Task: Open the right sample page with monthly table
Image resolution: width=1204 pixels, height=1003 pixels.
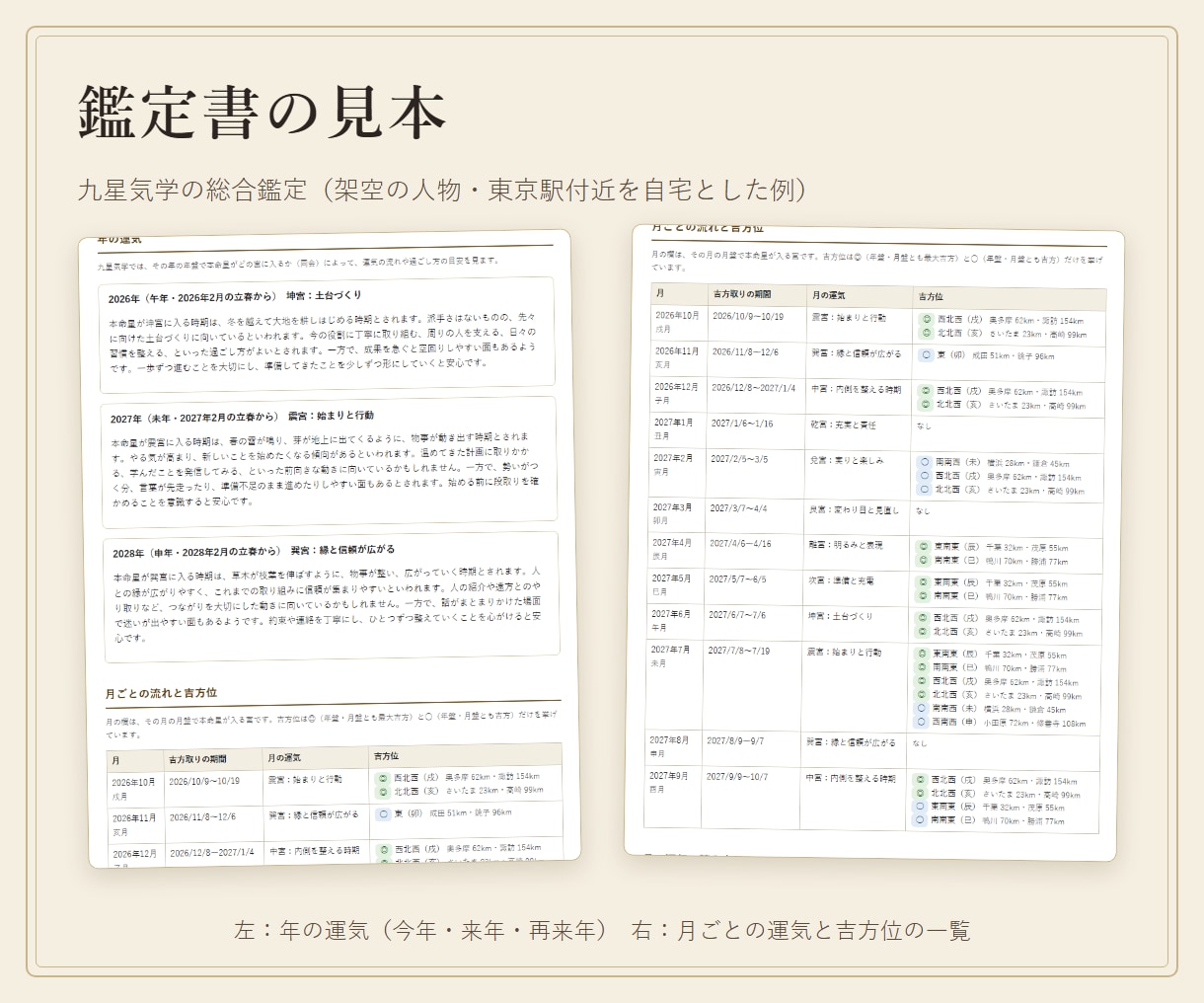Action: tap(875, 542)
